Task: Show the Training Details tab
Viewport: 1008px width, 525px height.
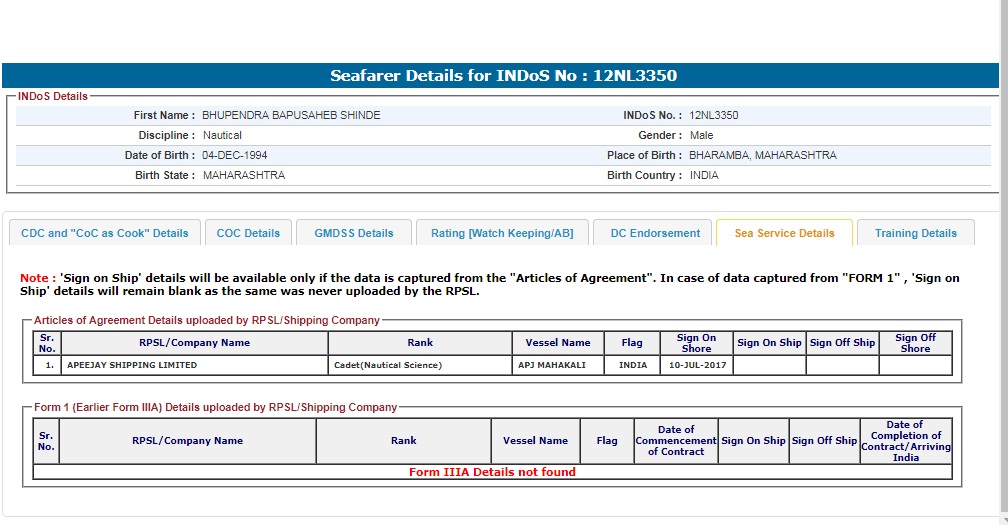Action: [x=915, y=233]
